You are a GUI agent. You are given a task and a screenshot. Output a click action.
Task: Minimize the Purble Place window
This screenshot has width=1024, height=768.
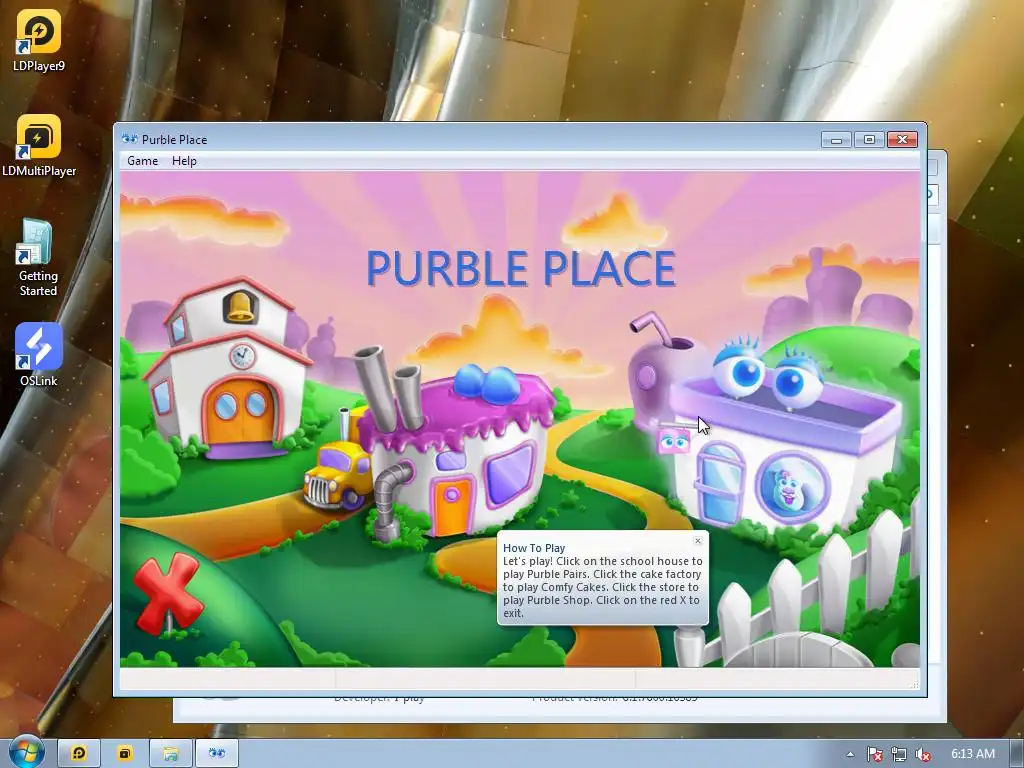pyautogui.click(x=836, y=139)
